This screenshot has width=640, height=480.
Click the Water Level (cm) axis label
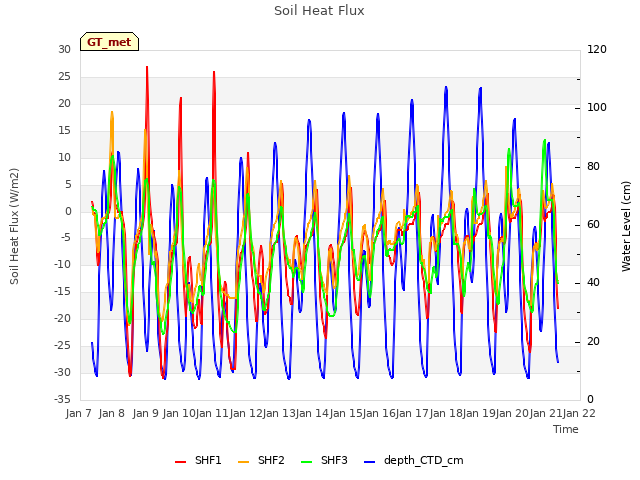tap(626, 226)
